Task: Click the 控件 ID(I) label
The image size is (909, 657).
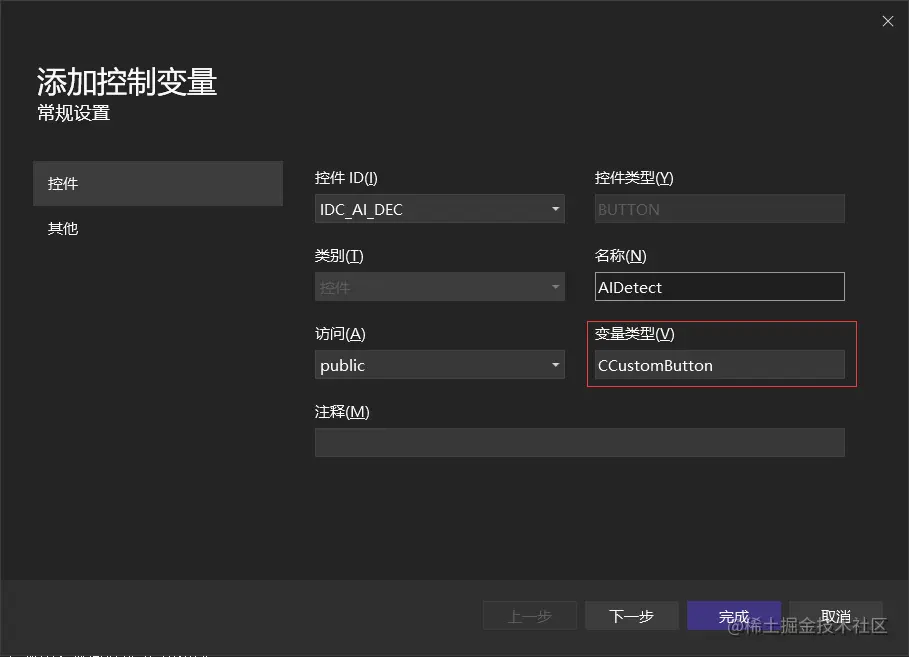Action: (346, 178)
